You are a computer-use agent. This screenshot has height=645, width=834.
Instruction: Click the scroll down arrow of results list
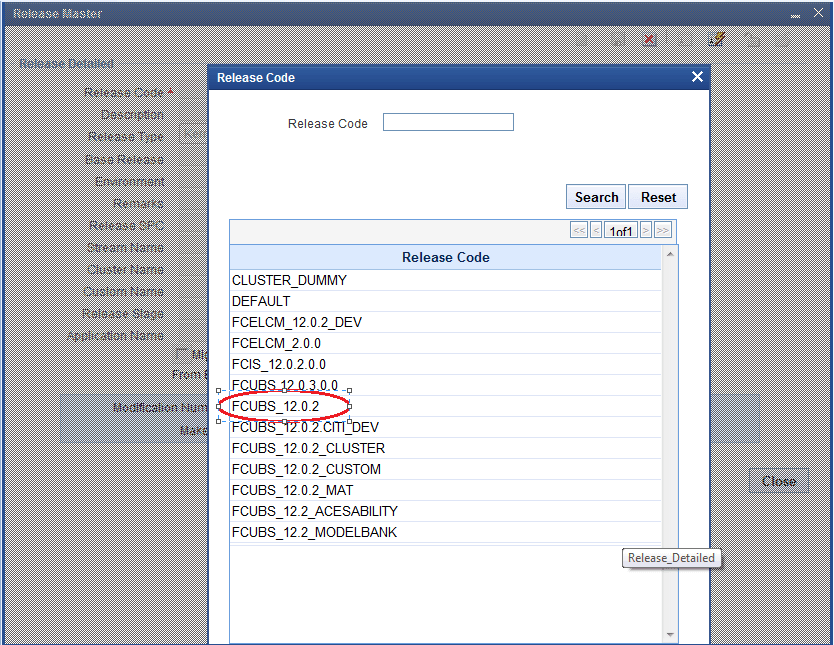[670, 634]
